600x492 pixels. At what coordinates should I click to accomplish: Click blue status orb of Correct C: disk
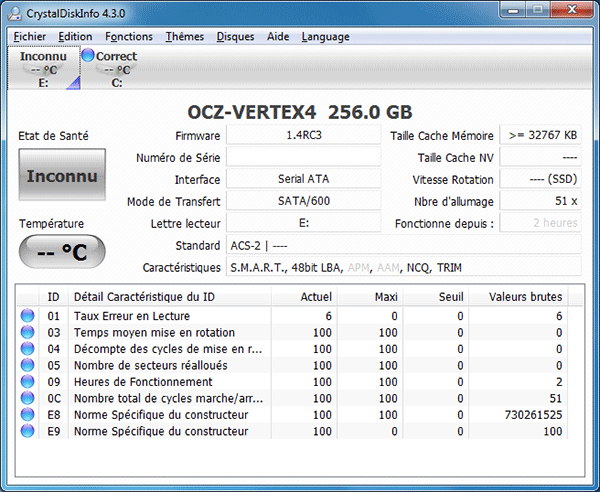(88, 55)
